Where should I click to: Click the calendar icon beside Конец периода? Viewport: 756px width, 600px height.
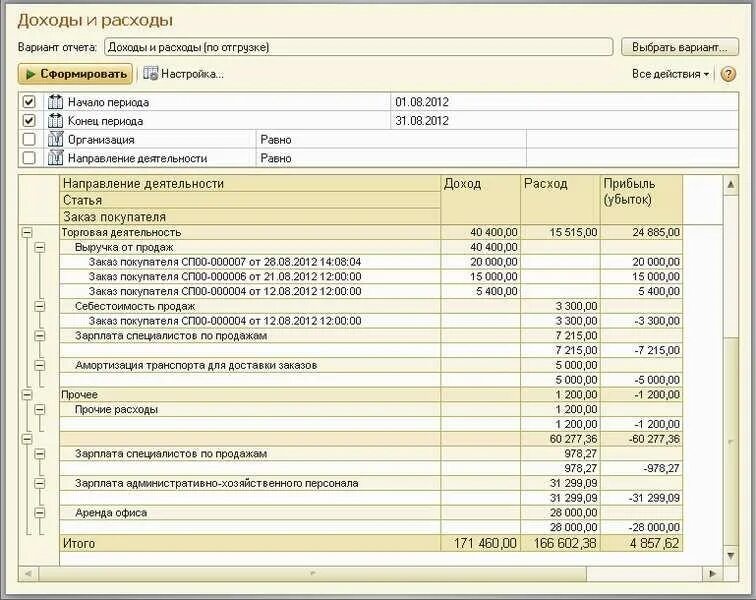(55, 121)
